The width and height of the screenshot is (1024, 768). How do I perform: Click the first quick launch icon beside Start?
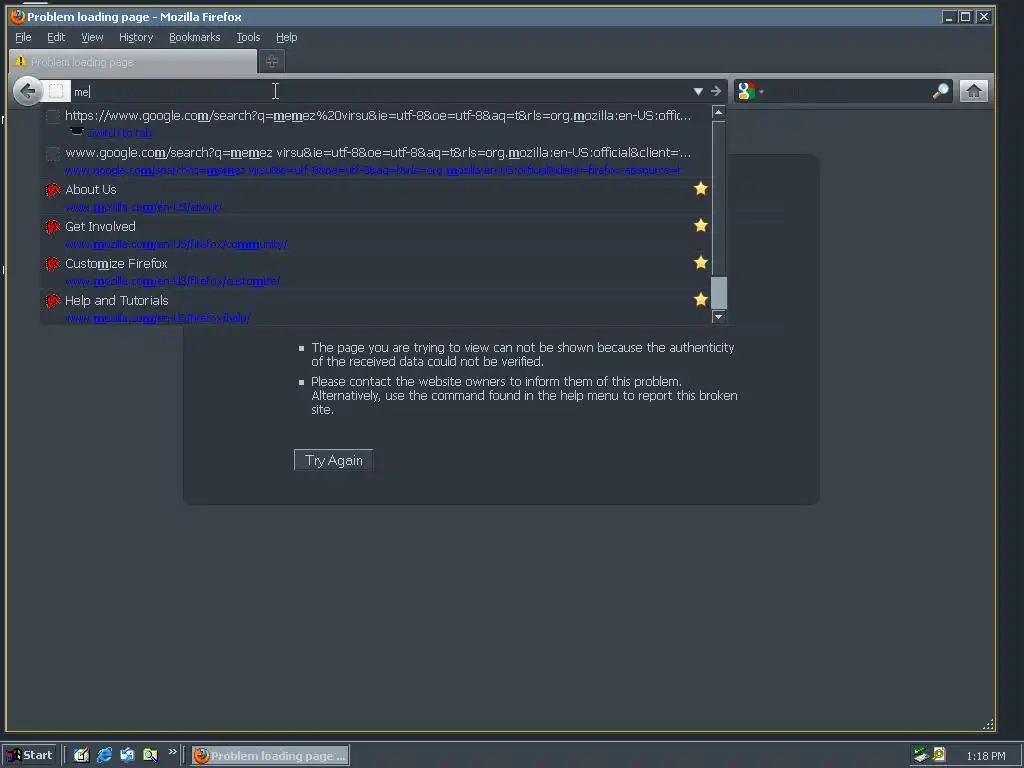[x=81, y=755]
